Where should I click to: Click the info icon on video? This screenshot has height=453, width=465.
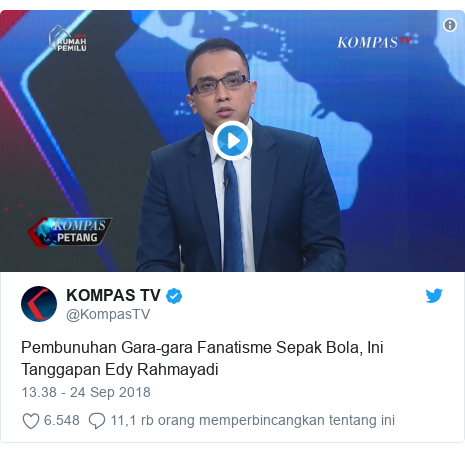450,25
